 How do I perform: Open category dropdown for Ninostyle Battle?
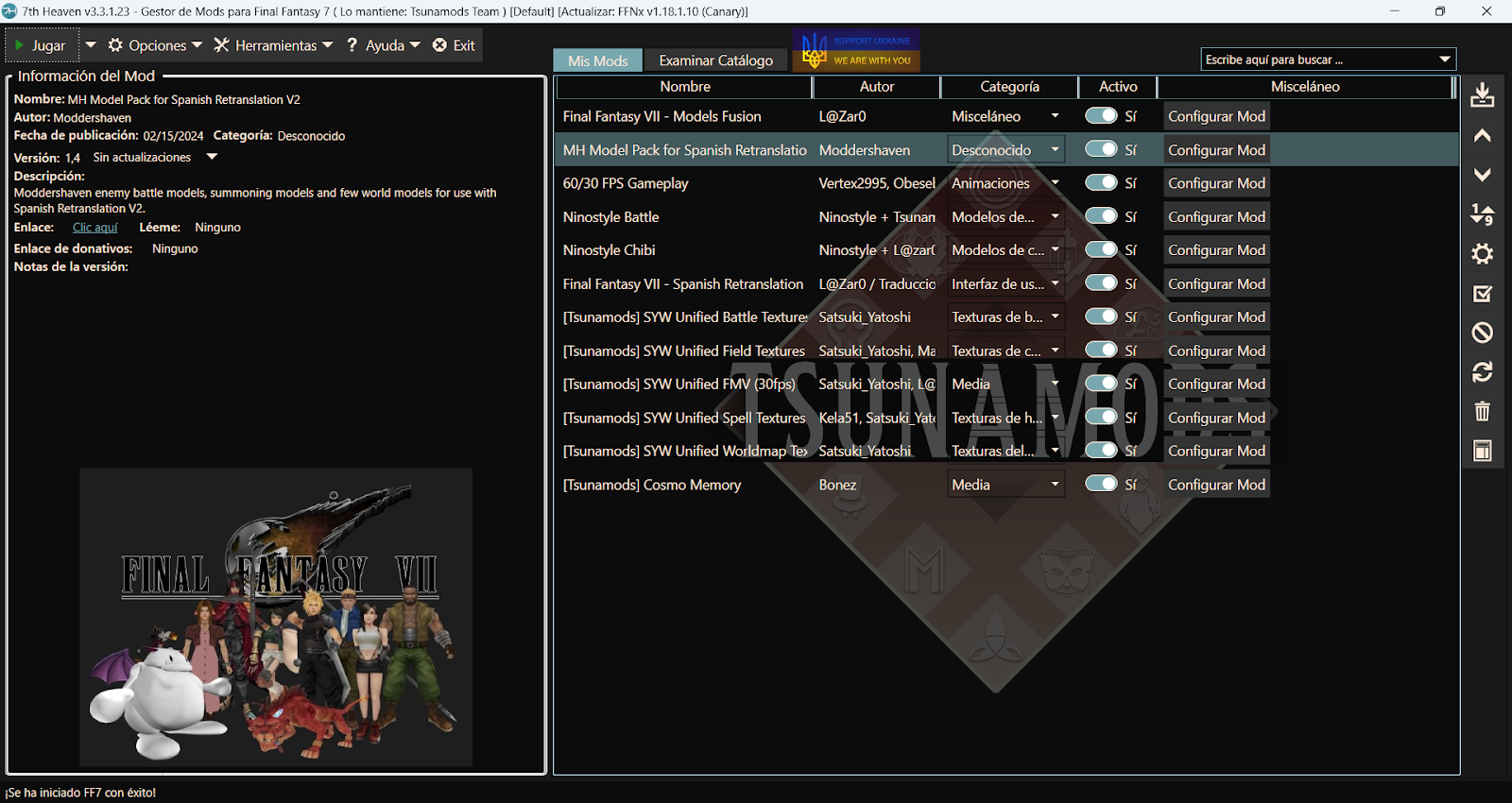(x=1005, y=216)
